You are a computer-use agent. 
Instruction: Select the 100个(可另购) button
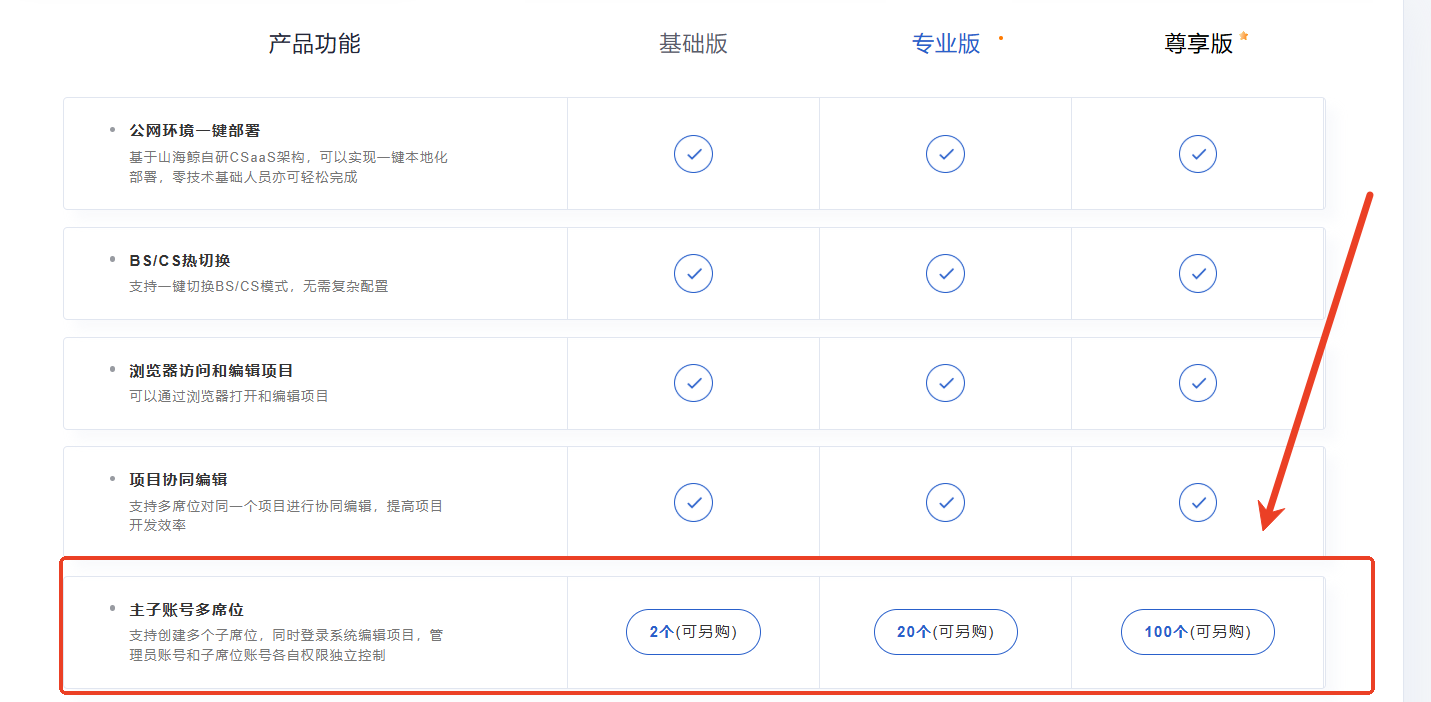click(1197, 632)
